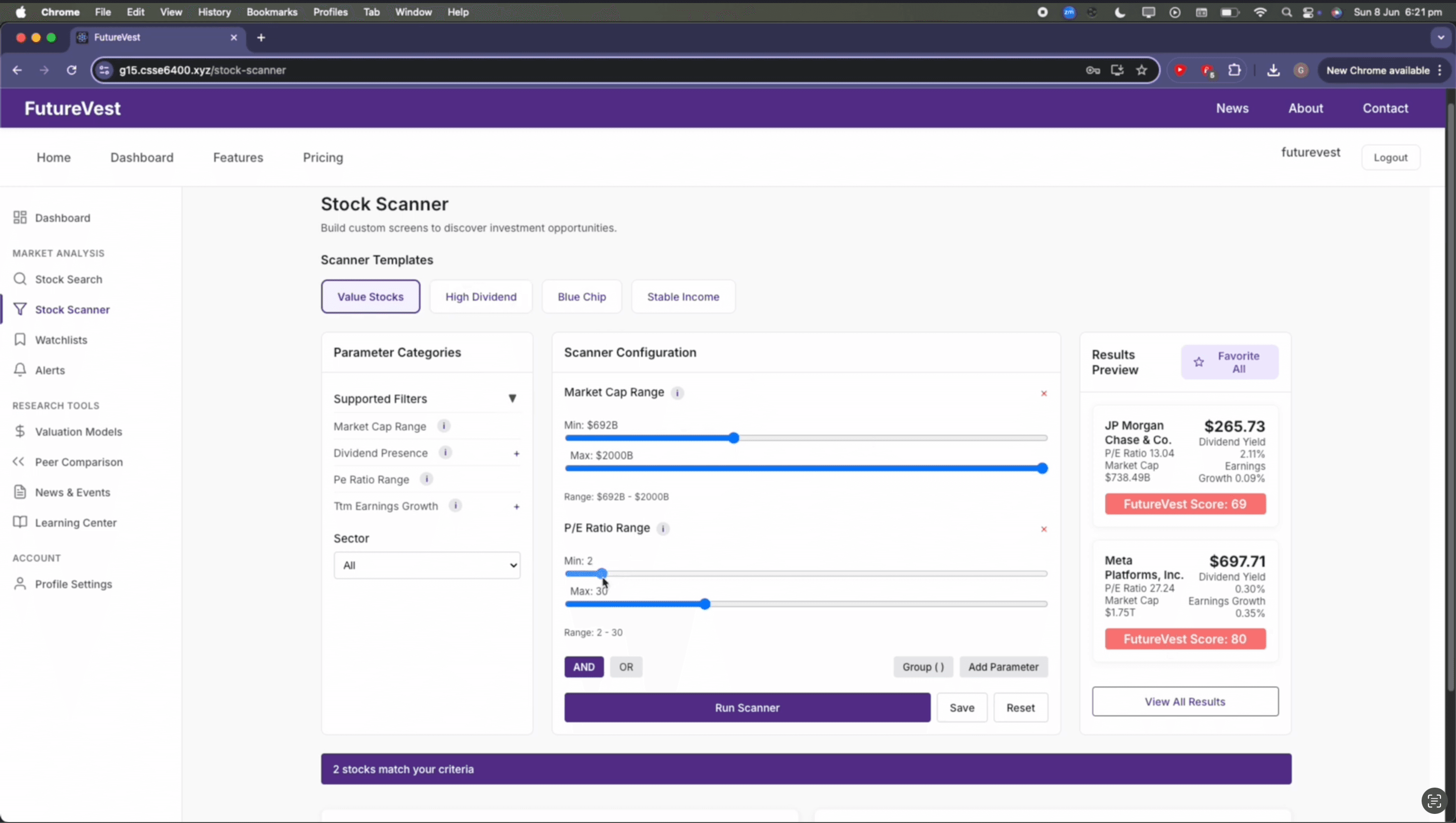Open the Features nav tab
1456x823 pixels.
(238, 158)
